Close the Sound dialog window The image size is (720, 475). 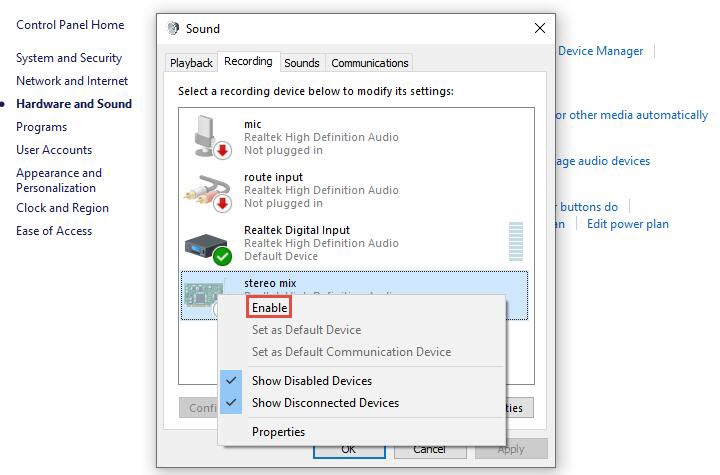tap(540, 29)
